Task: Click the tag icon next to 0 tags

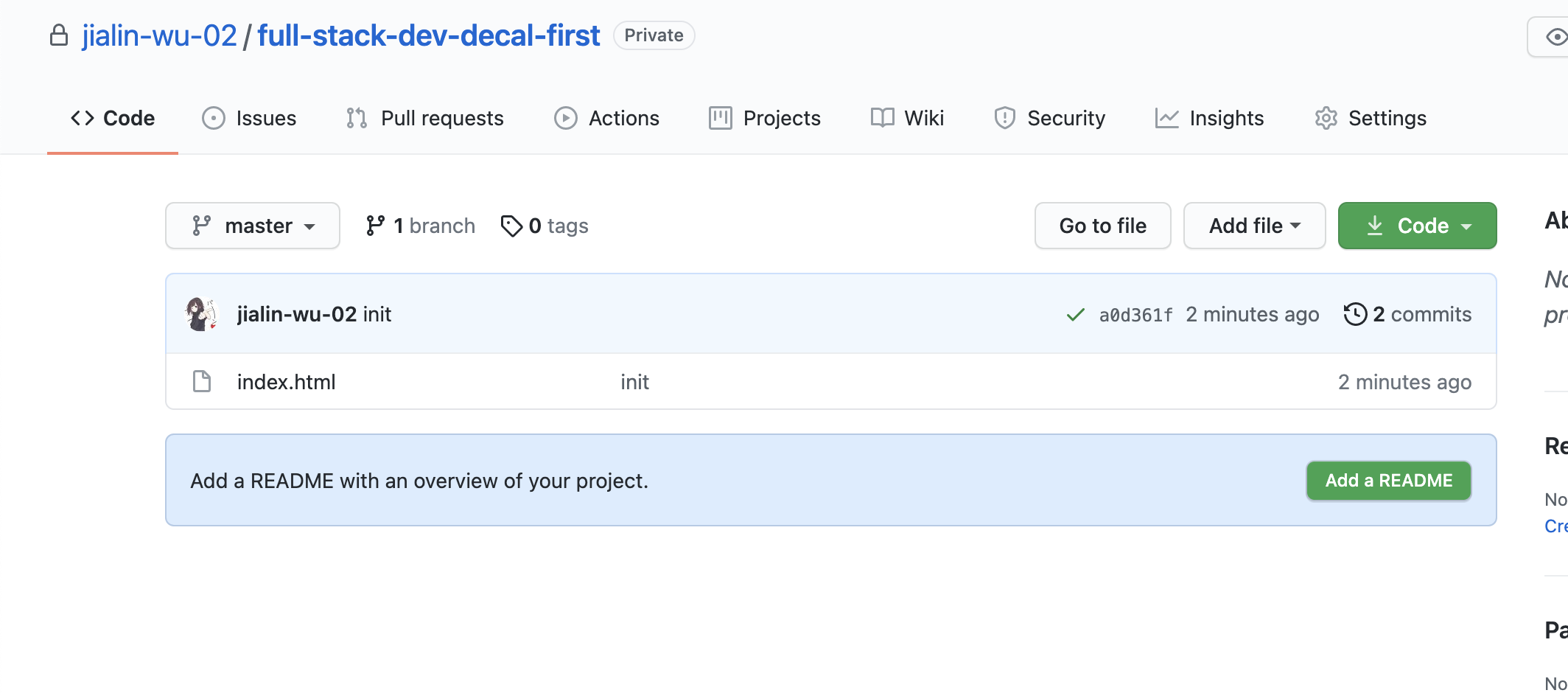Action: (511, 226)
